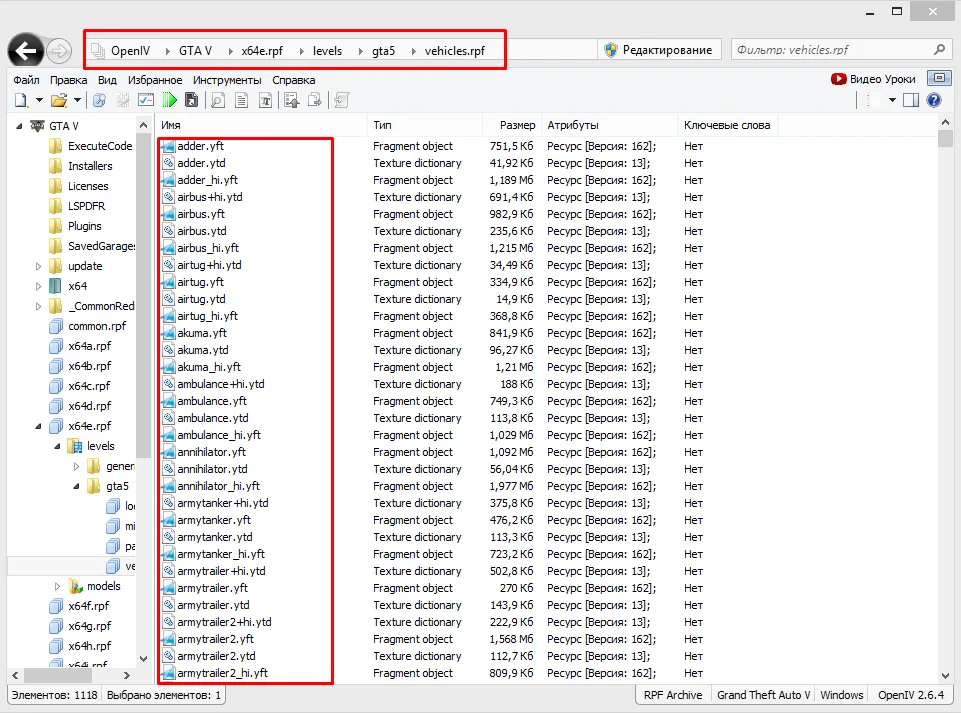Click the compact window mode button
Image resolution: width=961 pixels, height=713 pixels.
coord(939,78)
